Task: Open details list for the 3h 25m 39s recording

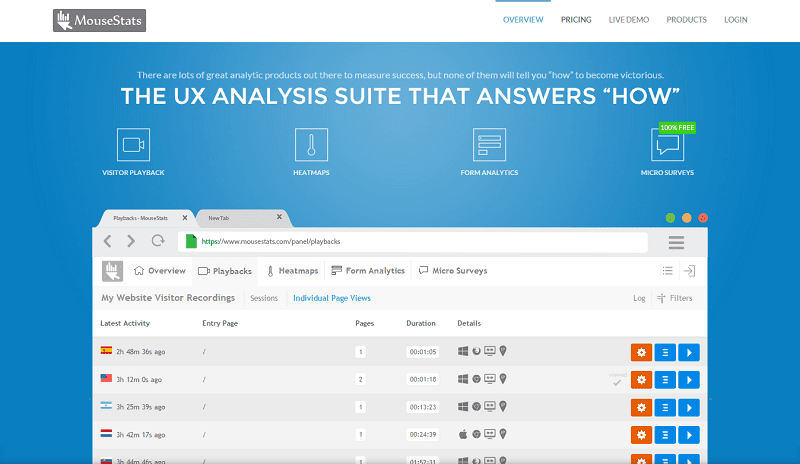Action: (x=665, y=407)
